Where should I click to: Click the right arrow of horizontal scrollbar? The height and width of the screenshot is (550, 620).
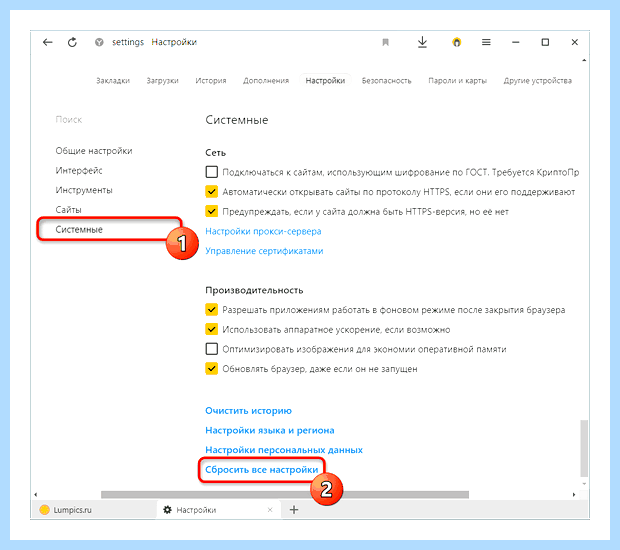point(574,495)
